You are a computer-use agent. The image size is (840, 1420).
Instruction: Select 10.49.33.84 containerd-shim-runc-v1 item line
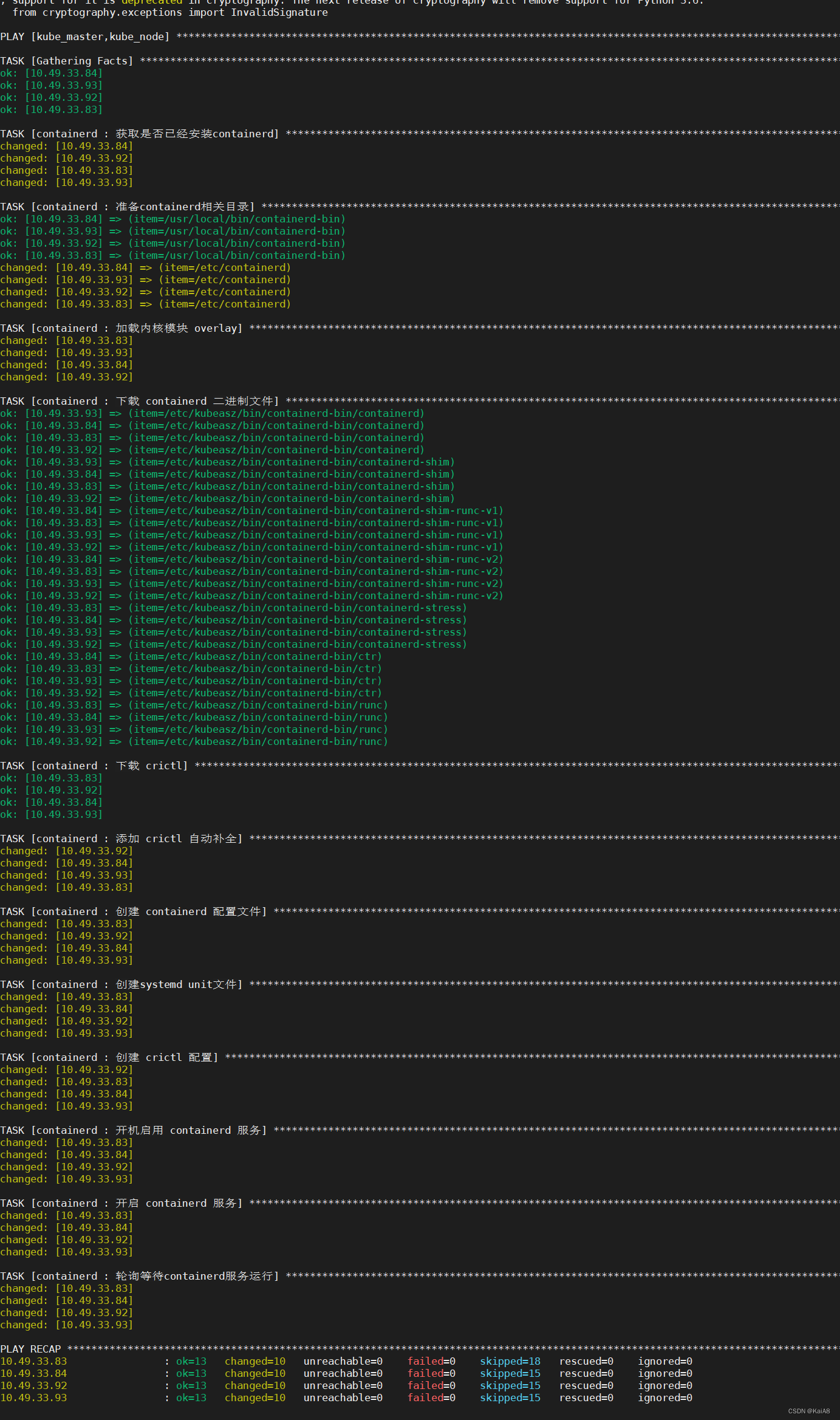[252, 510]
